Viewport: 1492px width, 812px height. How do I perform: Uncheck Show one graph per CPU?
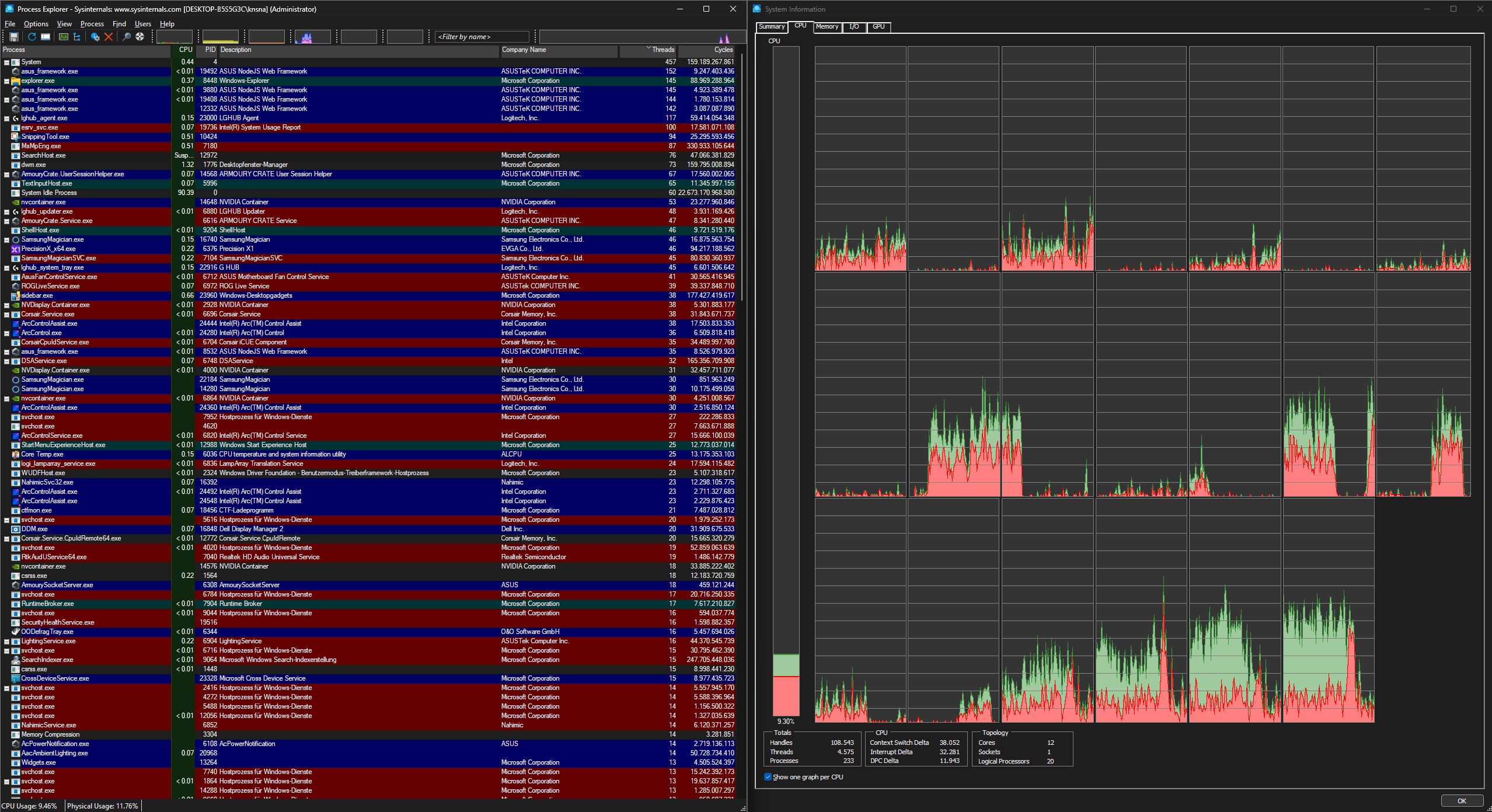pos(768,776)
